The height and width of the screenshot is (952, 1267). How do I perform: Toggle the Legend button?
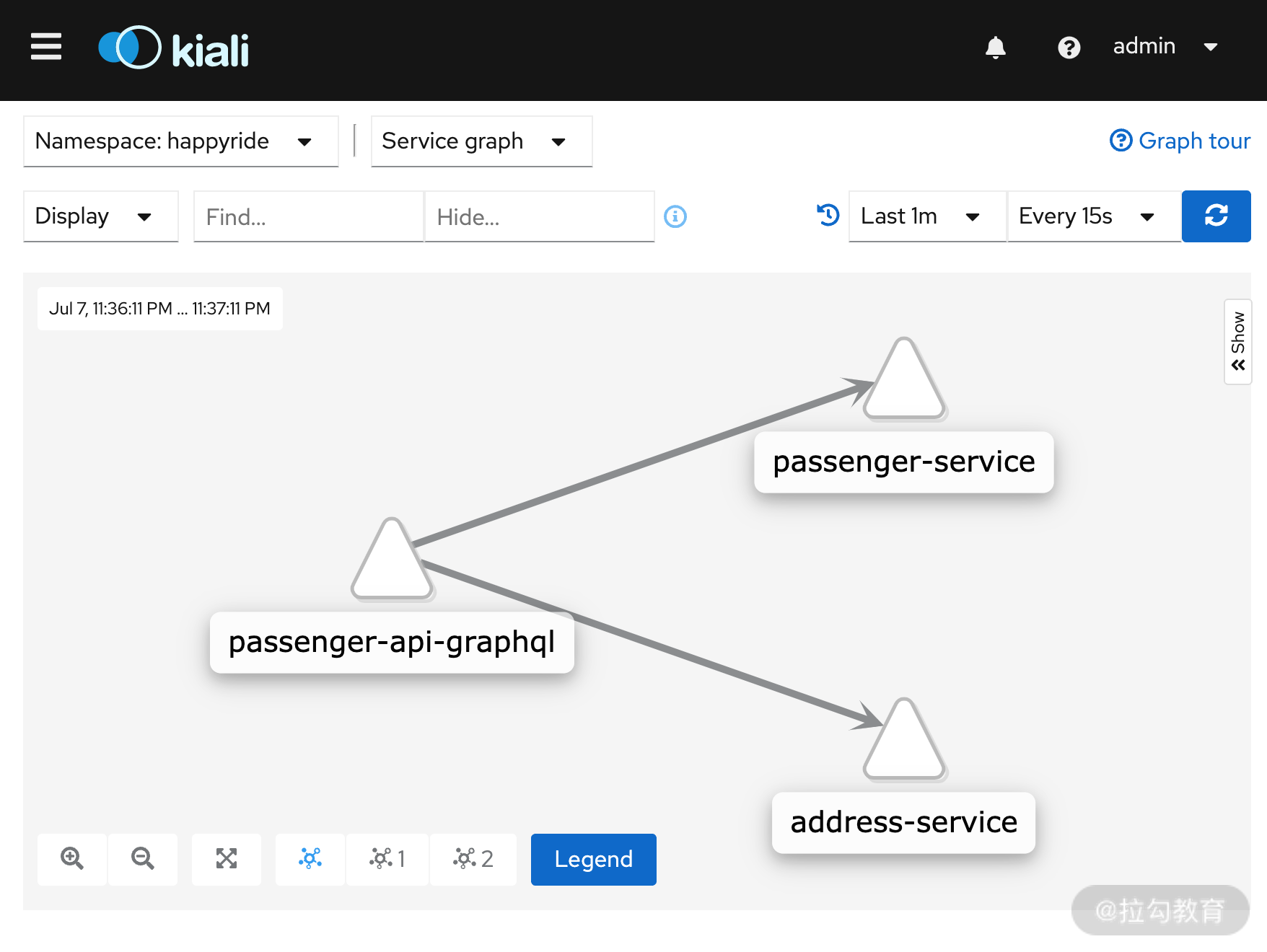594,860
